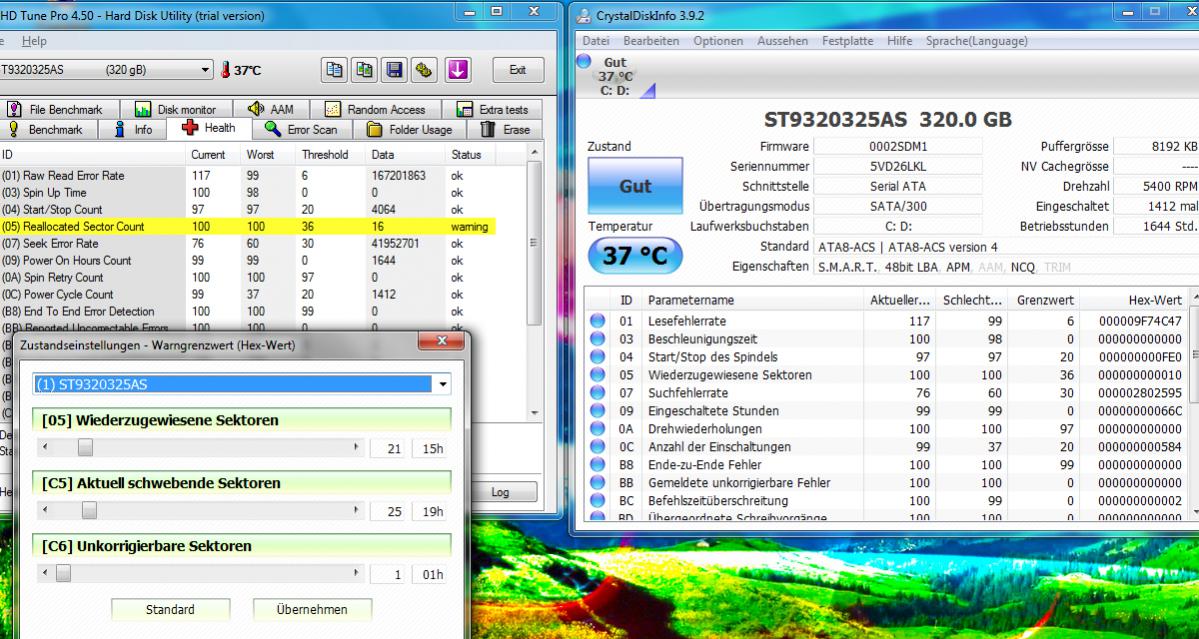The image size is (1199, 639).
Task: Switch to the Erase tab
Action: point(506,129)
